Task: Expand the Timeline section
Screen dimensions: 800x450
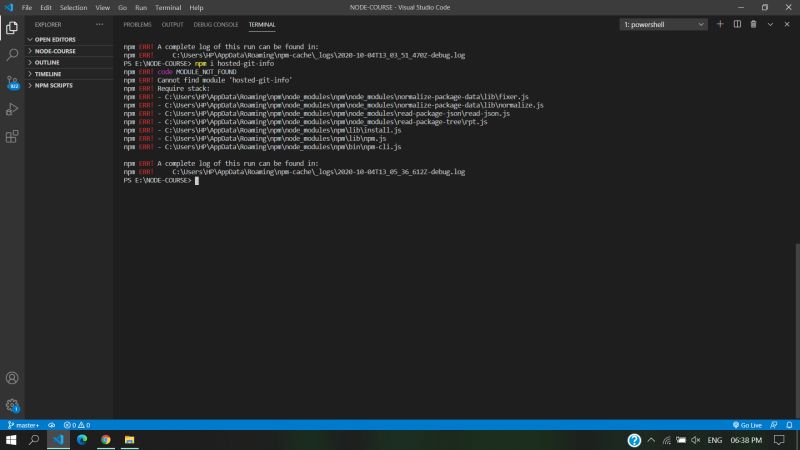Action: 69,74
